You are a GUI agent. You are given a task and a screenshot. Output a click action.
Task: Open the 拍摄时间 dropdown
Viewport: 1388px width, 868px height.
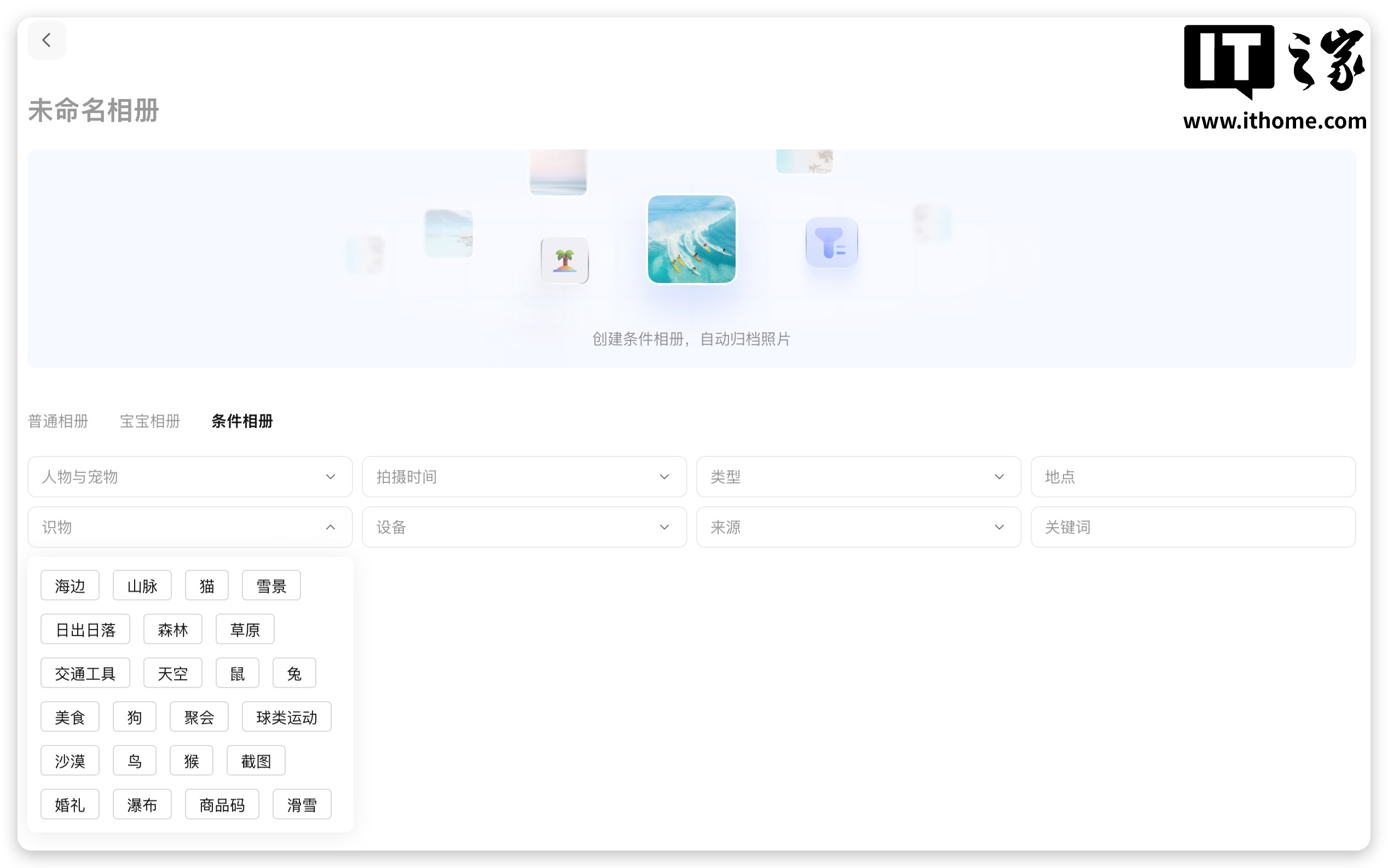click(524, 477)
